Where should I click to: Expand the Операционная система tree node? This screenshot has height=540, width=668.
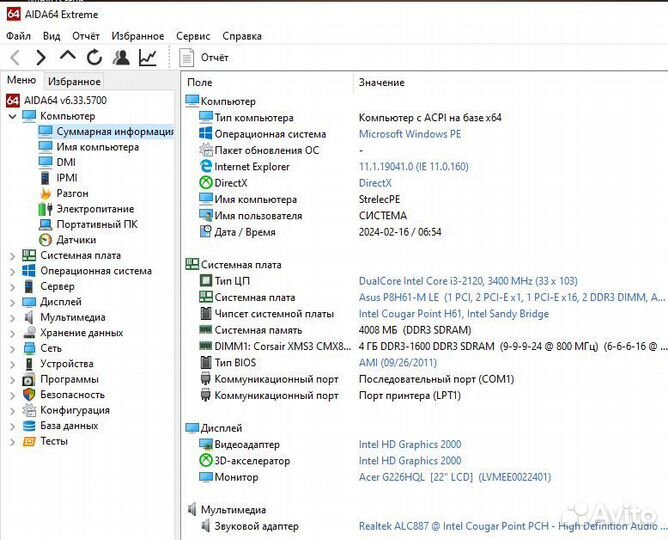click(12, 271)
